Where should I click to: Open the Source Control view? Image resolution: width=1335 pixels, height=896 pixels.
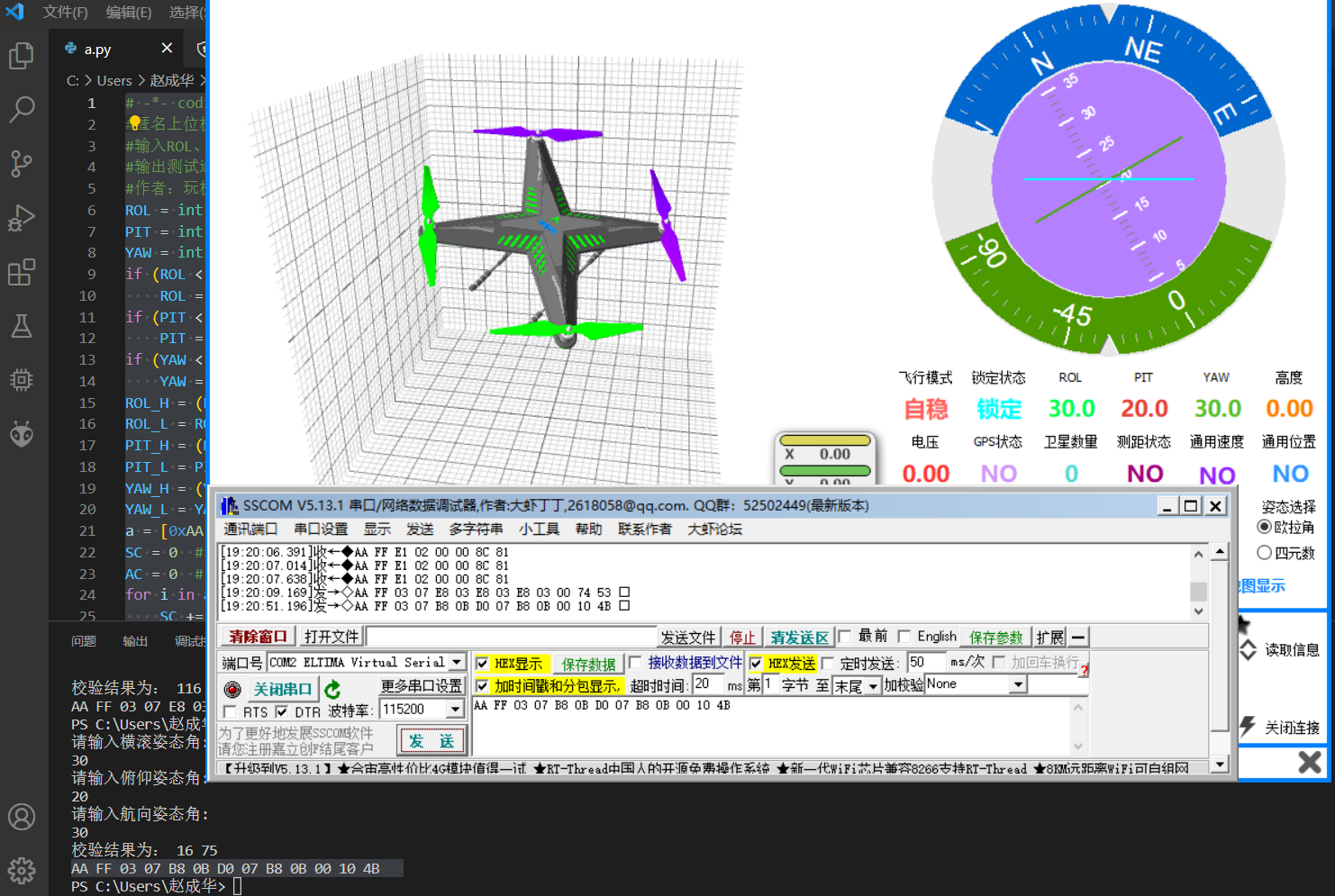pyautogui.click(x=22, y=164)
